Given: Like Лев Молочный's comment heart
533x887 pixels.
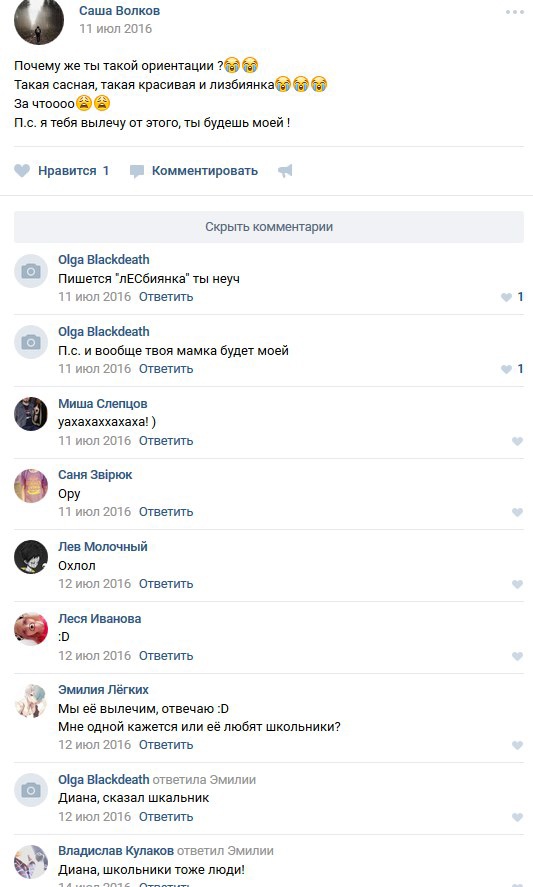Looking at the screenshot, I should pyautogui.click(x=517, y=584).
